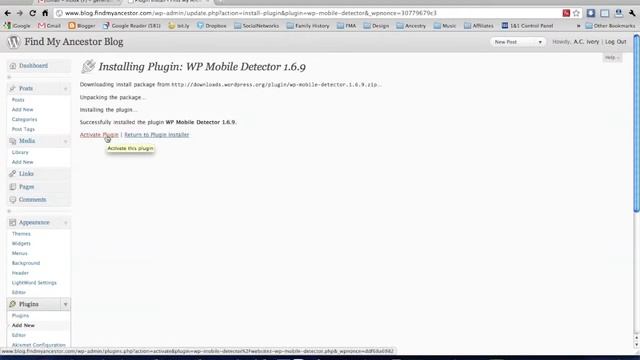Collapse the Plugins menu arrow
Image resolution: width=640 pixels, height=360 pixels.
tap(65, 304)
